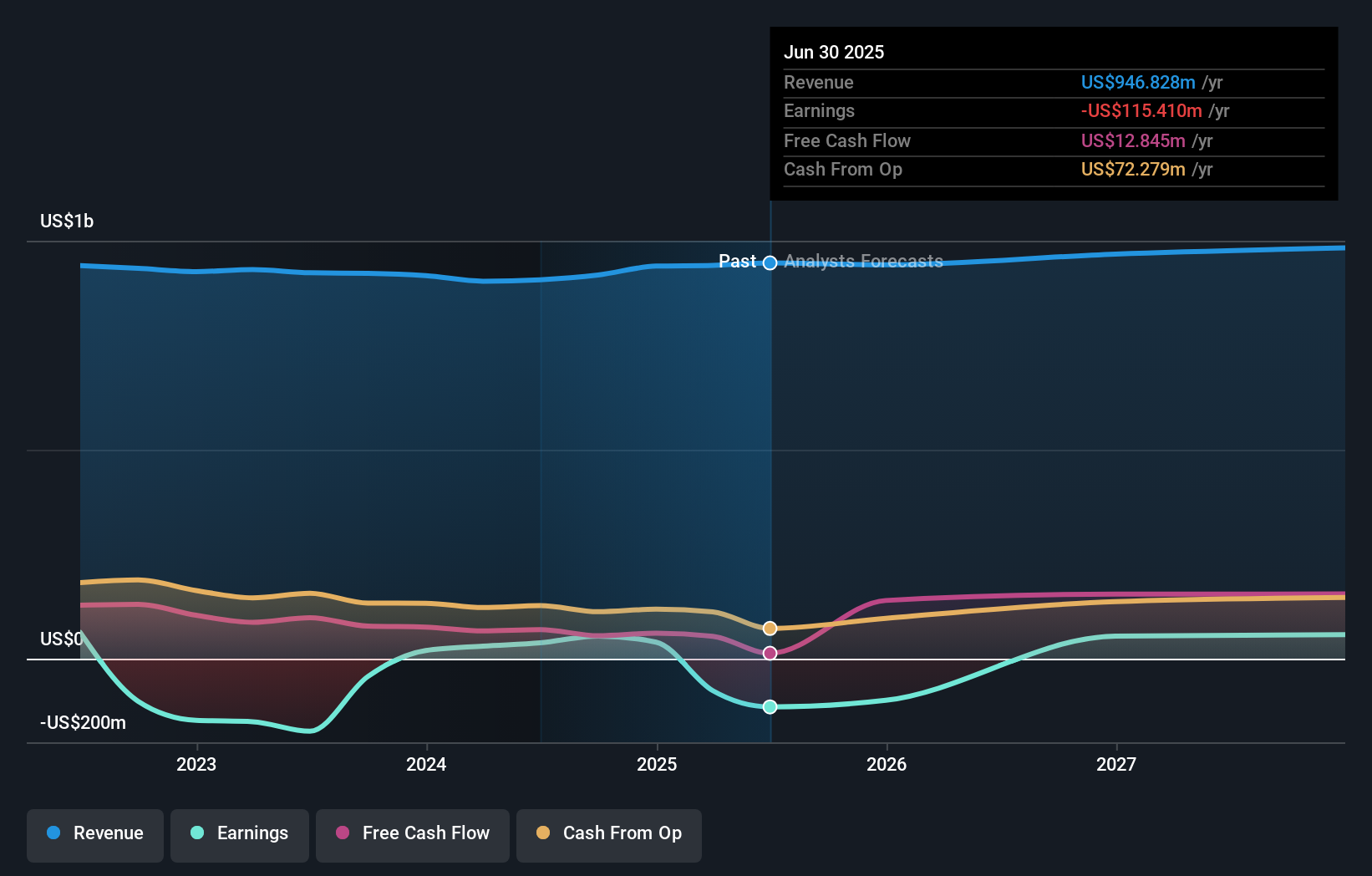
Task: Click the Free Cash Flow legend button
Action: point(413,833)
